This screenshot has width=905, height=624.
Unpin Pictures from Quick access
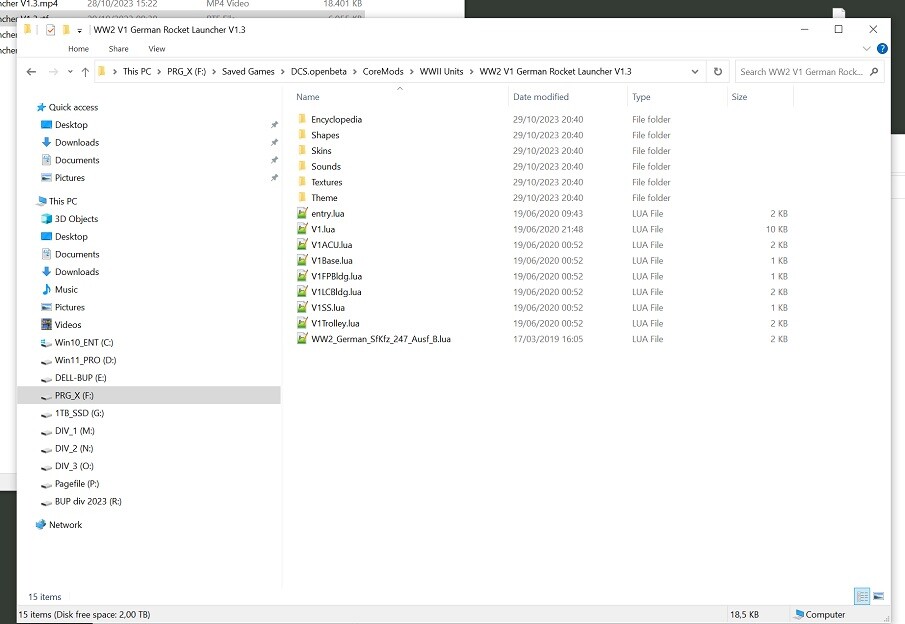pos(274,178)
